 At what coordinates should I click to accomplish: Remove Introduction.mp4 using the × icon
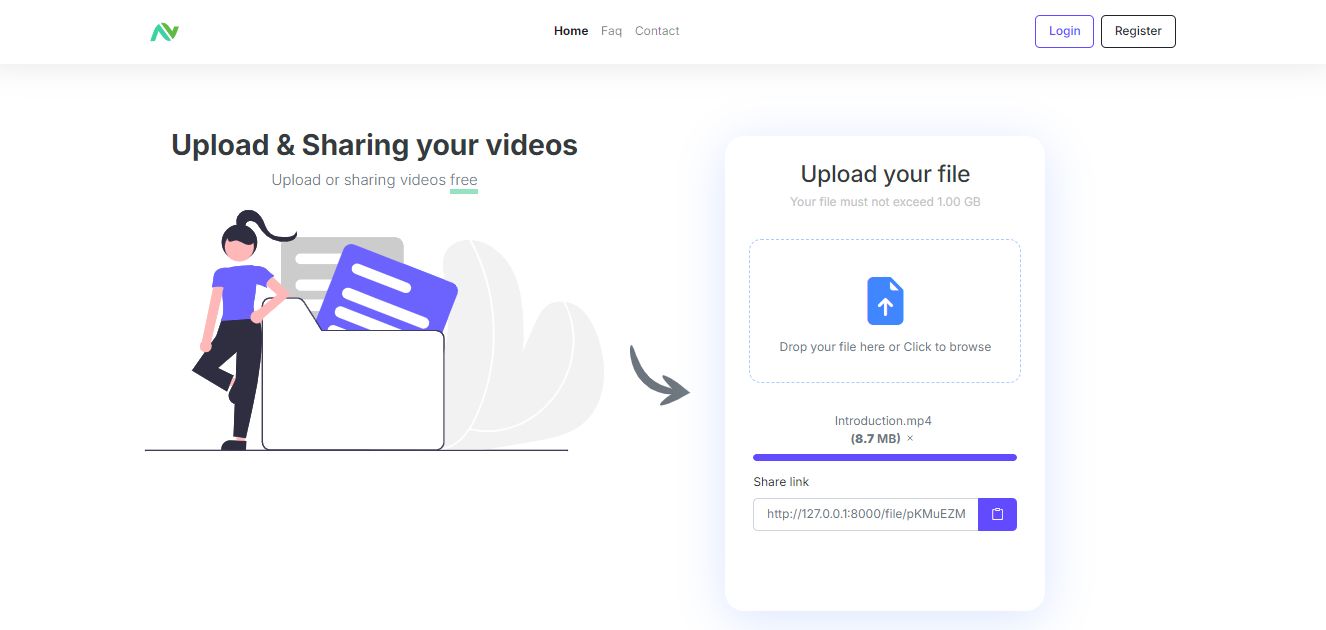910,438
